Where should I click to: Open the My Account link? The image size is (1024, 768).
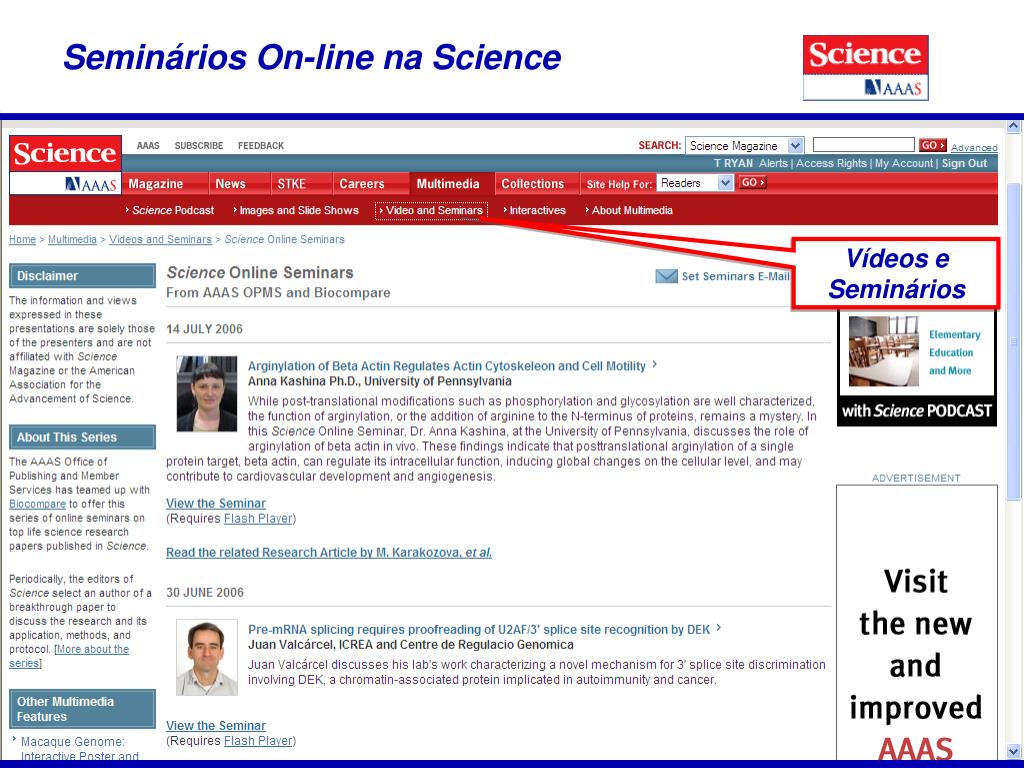pos(904,163)
